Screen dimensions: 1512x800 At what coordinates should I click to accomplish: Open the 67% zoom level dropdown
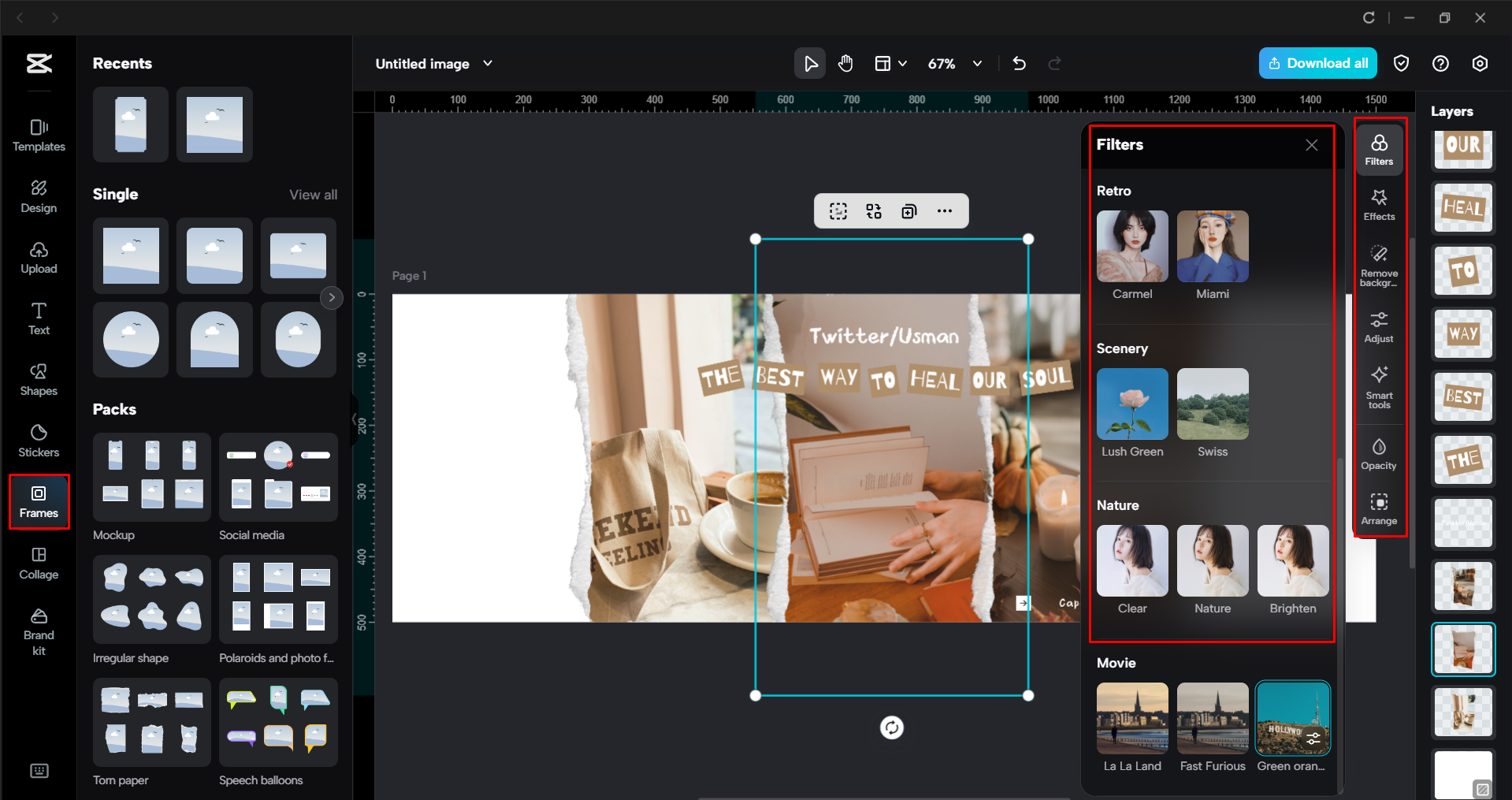click(x=954, y=63)
